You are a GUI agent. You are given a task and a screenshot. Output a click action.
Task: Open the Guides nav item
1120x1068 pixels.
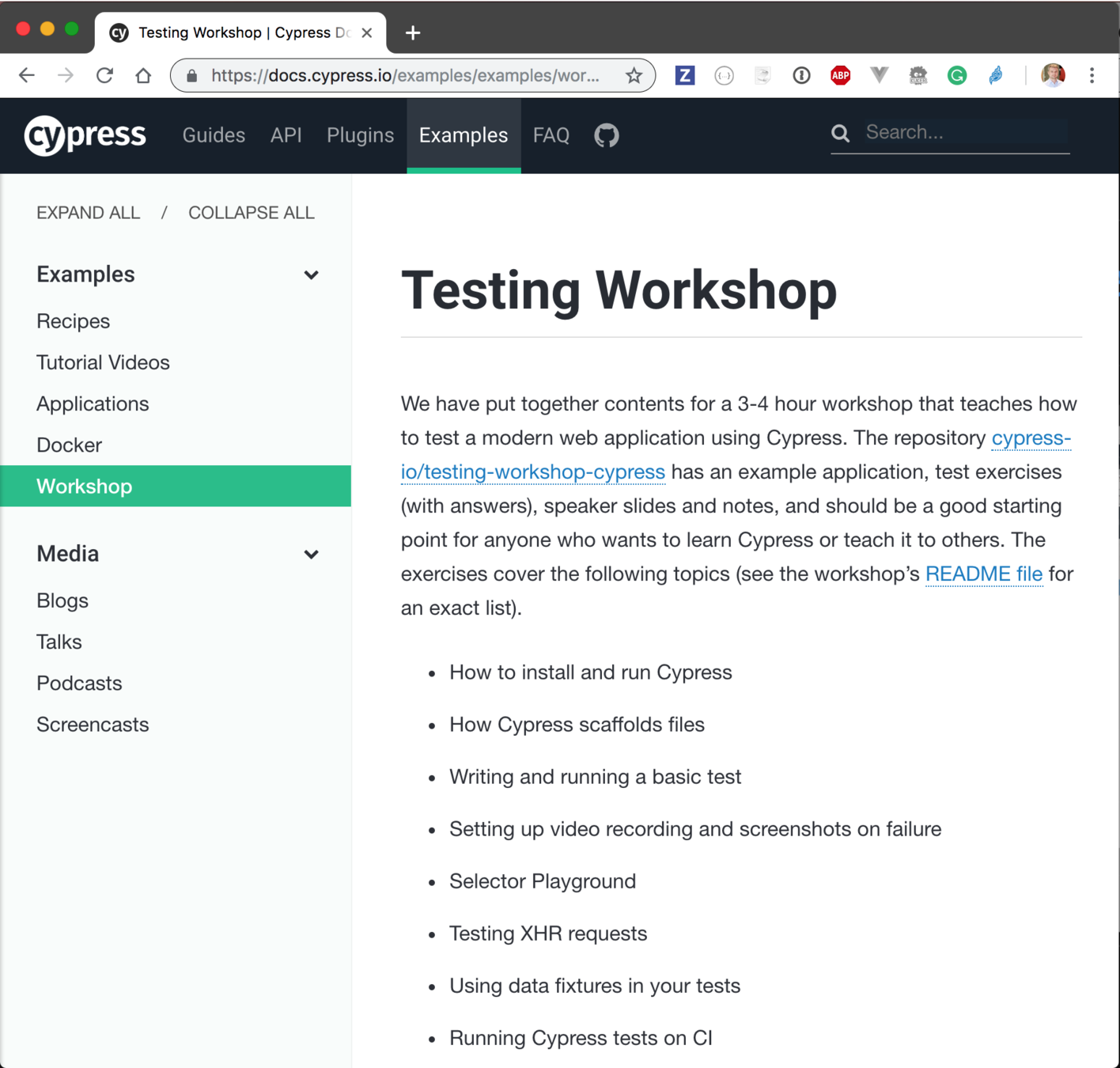(x=214, y=135)
